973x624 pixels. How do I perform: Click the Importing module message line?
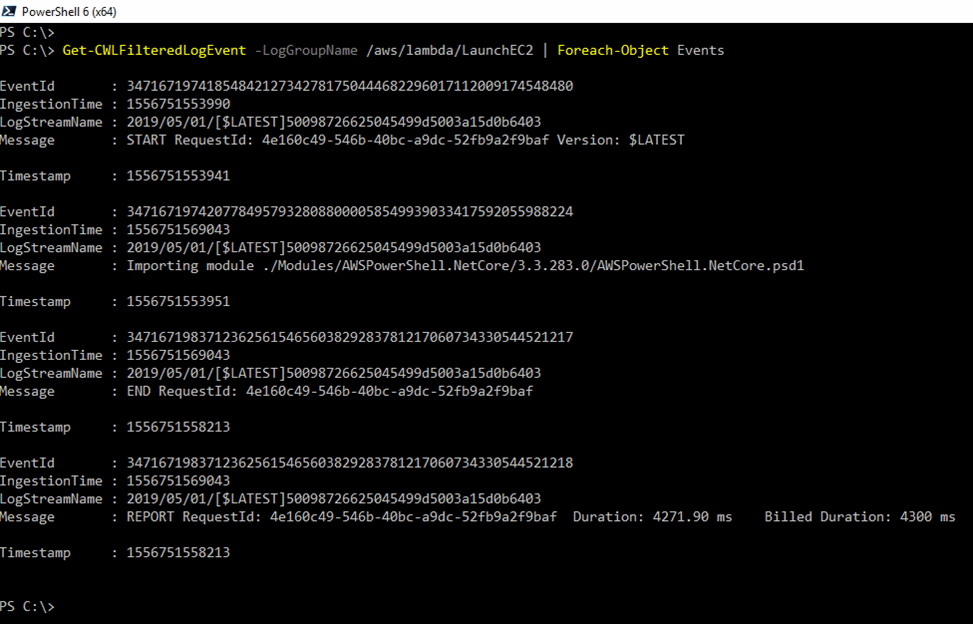pyautogui.click(x=465, y=266)
